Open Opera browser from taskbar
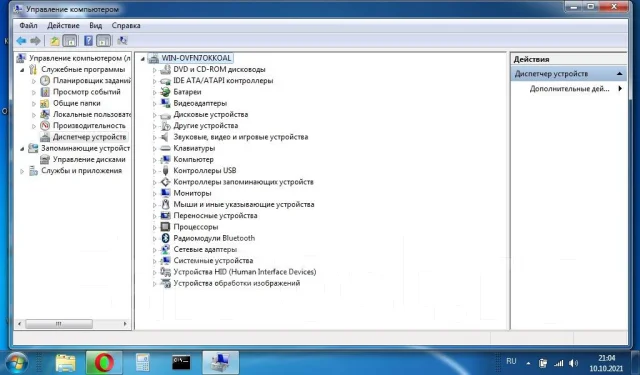This screenshot has width=640, height=375. point(104,363)
